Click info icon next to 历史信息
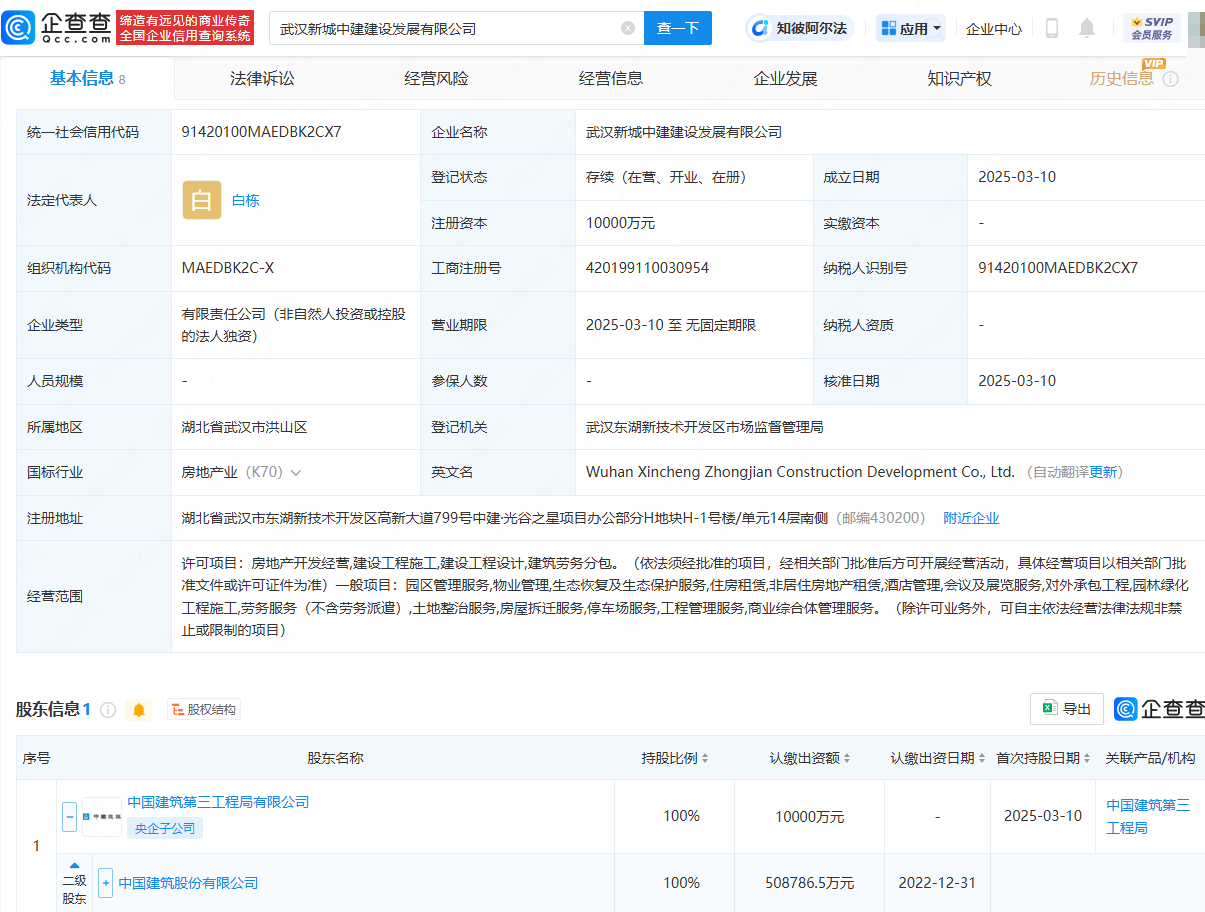 coord(1170,79)
